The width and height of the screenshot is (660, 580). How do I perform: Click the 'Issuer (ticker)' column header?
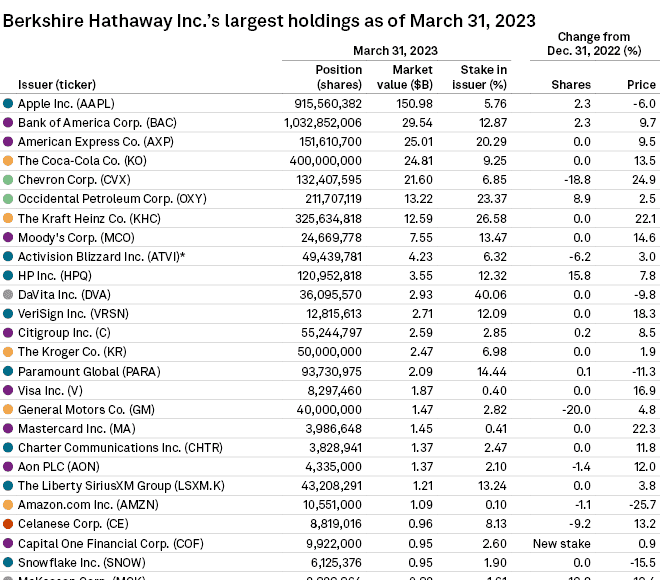(x=57, y=85)
